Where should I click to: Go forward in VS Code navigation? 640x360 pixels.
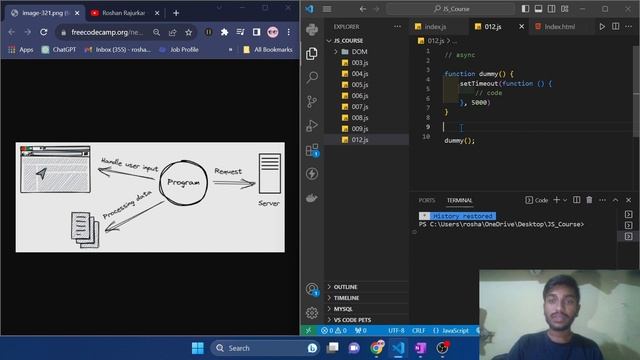tap(376, 9)
